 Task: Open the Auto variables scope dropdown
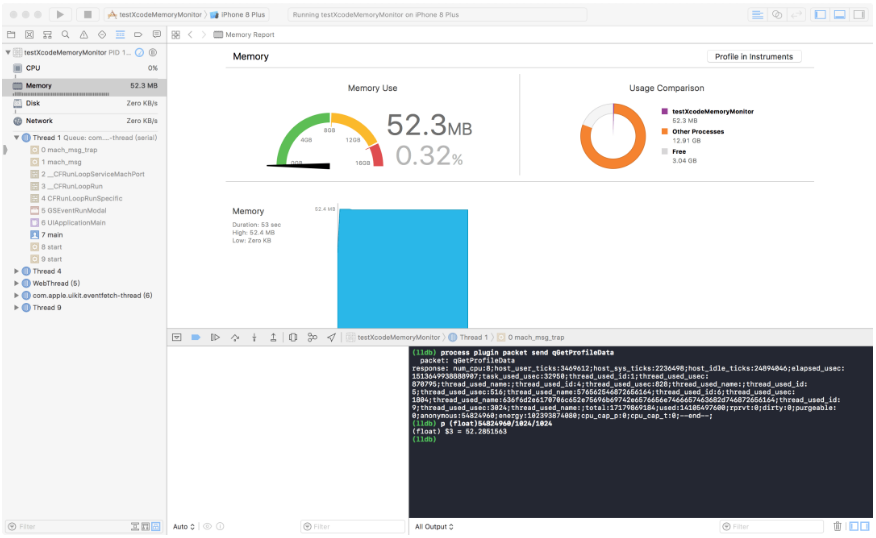pyautogui.click(x=184, y=526)
